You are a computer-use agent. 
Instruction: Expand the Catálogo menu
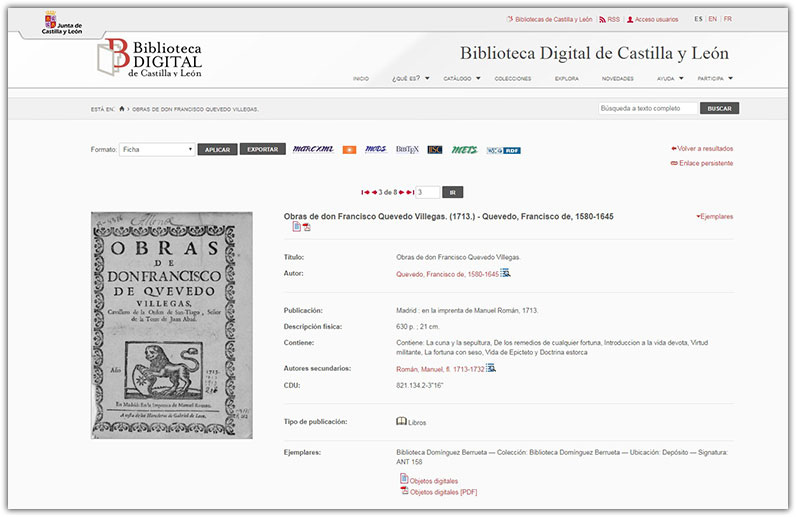pos(462,78)
